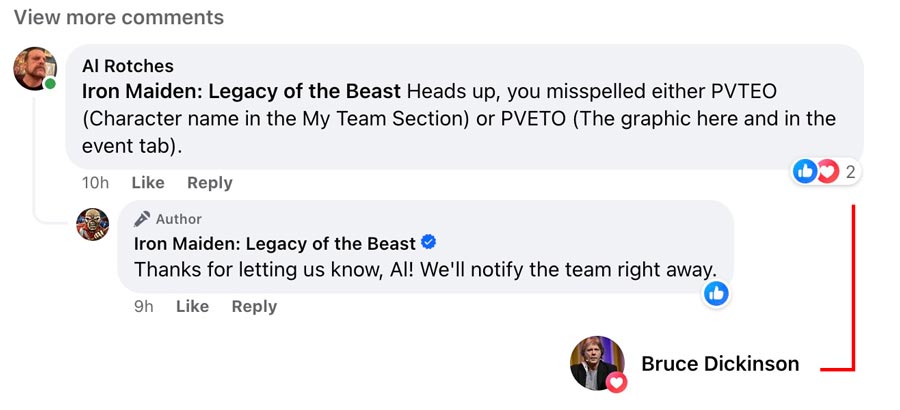The height and width of the screenshot is (410, 900).
Task: Reply to Al Rotches' comment
Action: coord(210,183)
